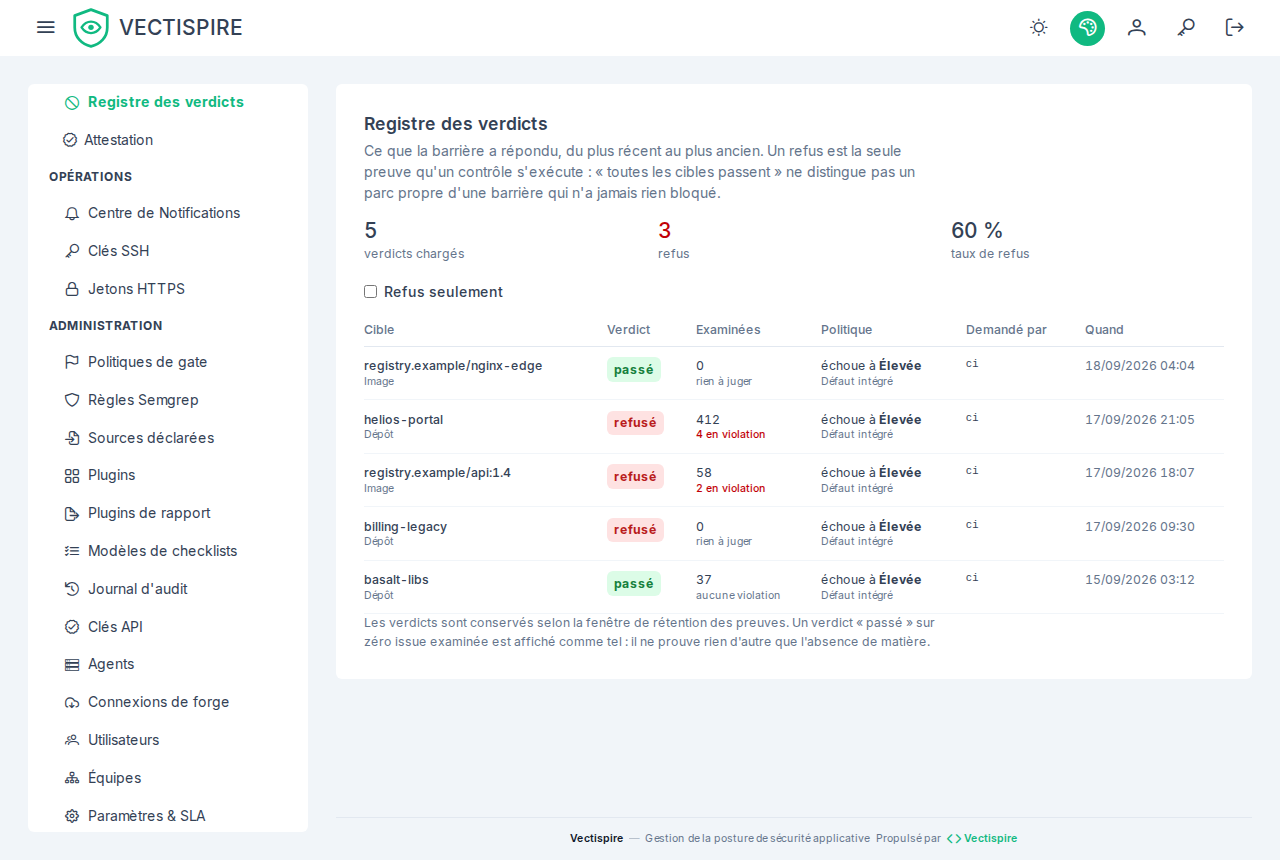
Task: Open Utilisateurs in the sidebar
Action: tap(124, 740)
